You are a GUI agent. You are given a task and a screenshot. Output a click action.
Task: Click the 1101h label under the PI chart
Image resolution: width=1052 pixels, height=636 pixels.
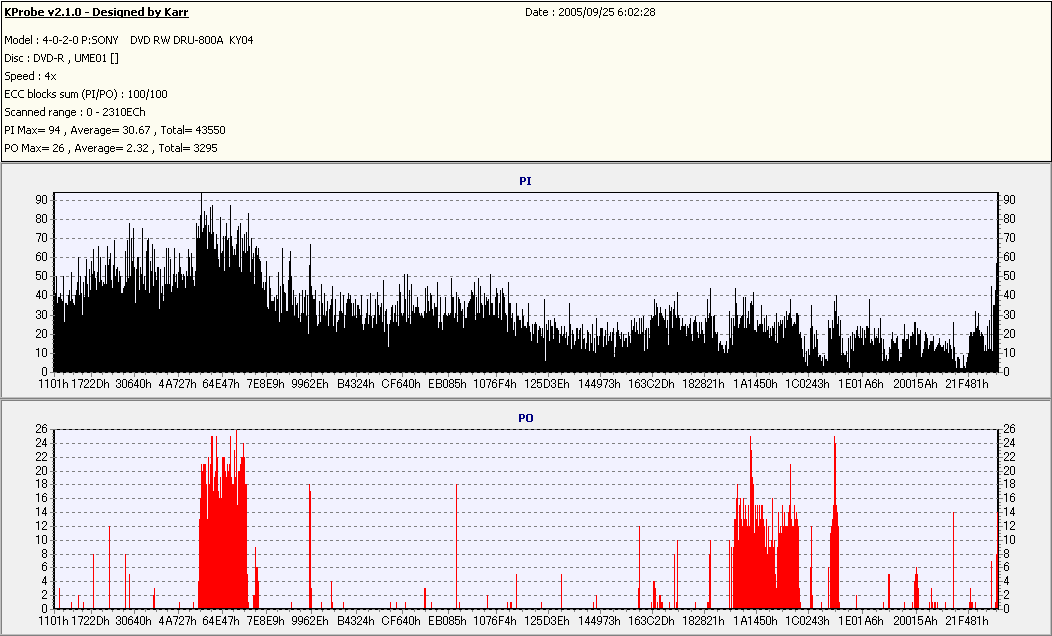pyautogui.click(x=53, y=384)
